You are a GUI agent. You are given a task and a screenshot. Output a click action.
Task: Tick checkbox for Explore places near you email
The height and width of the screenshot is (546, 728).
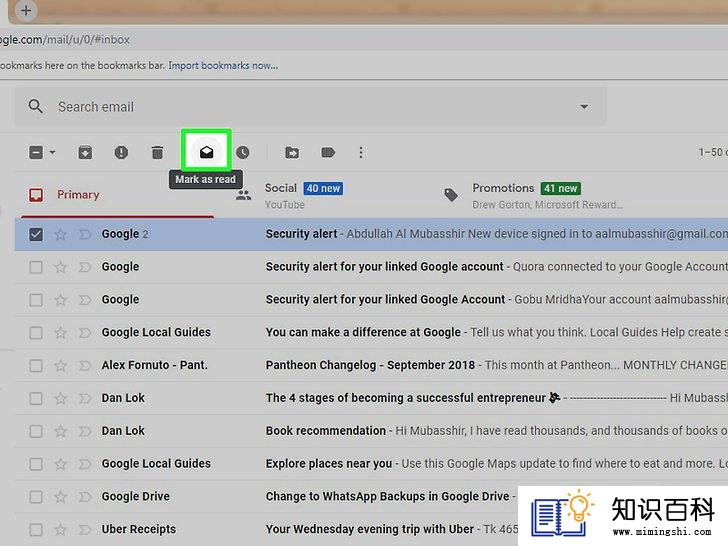(36, 464)
